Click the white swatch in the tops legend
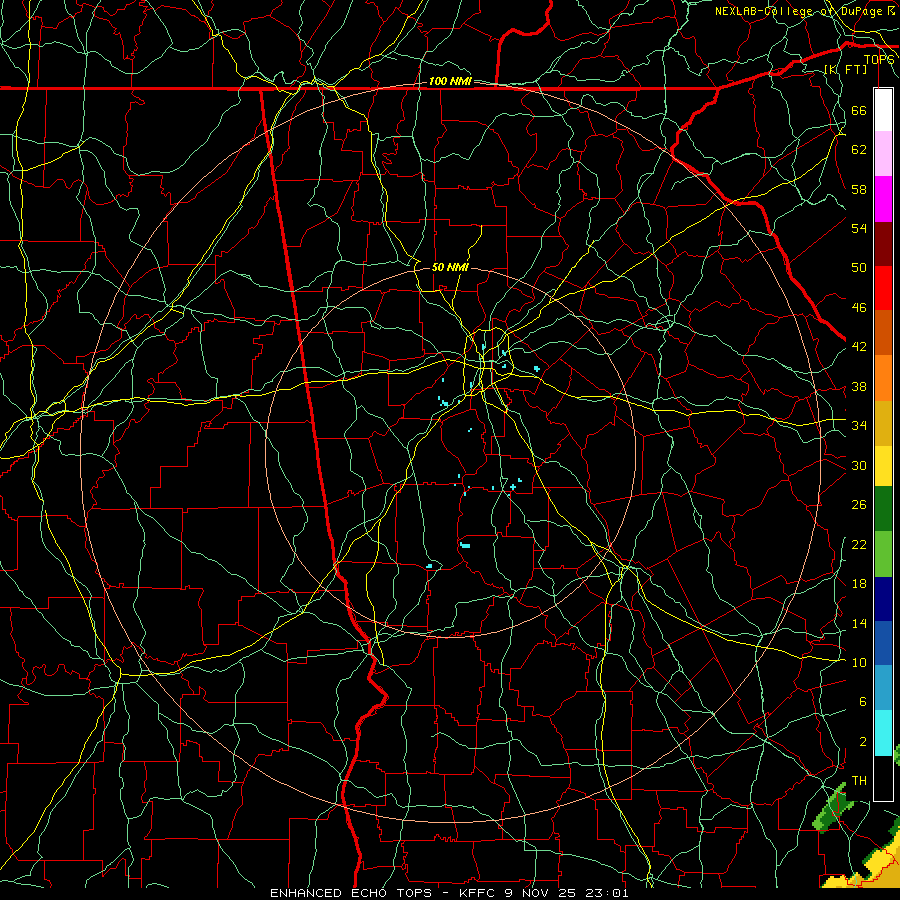900x900 pixels. [x=883, y=110]
